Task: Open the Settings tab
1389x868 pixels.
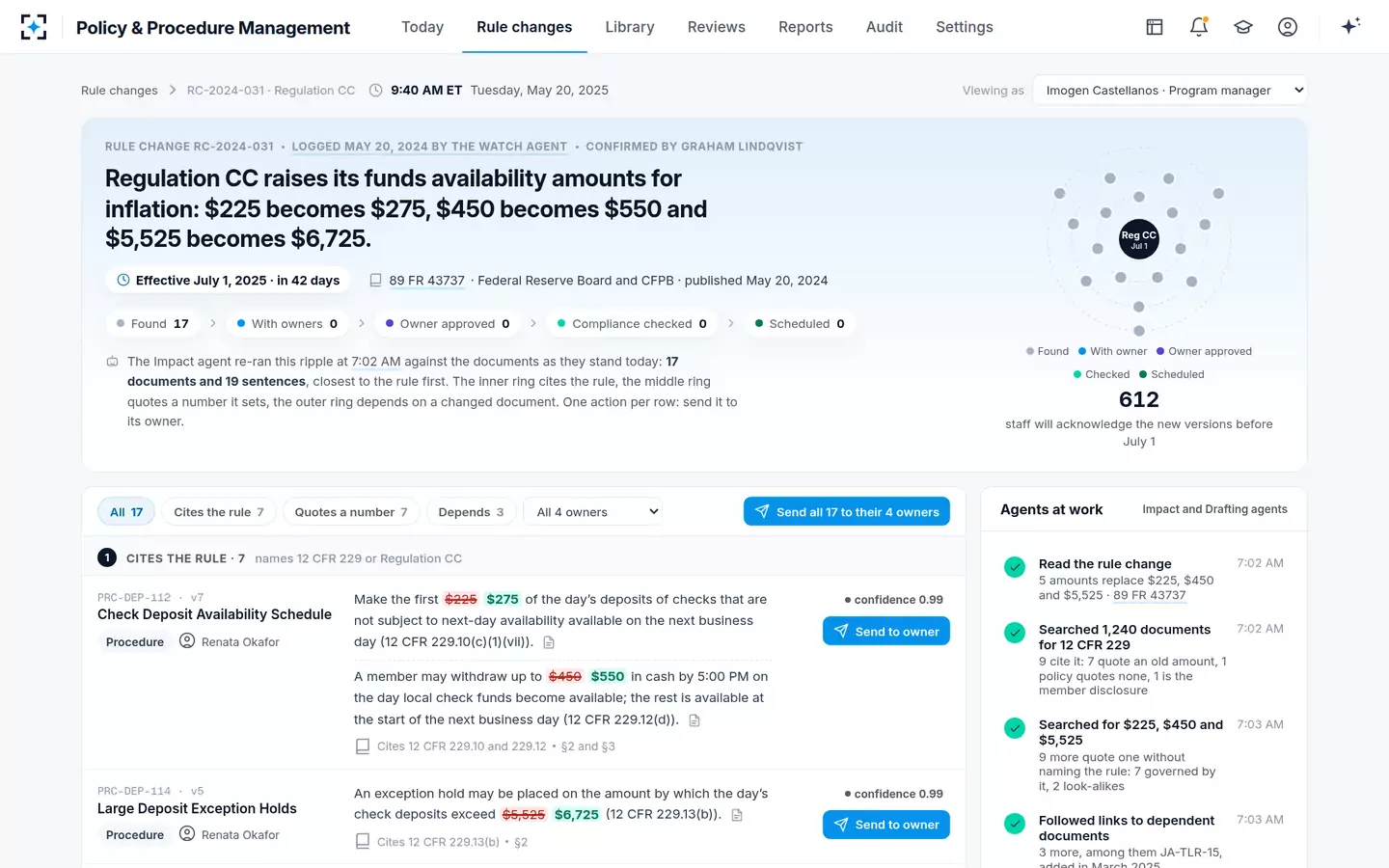Action: point(965,27)
